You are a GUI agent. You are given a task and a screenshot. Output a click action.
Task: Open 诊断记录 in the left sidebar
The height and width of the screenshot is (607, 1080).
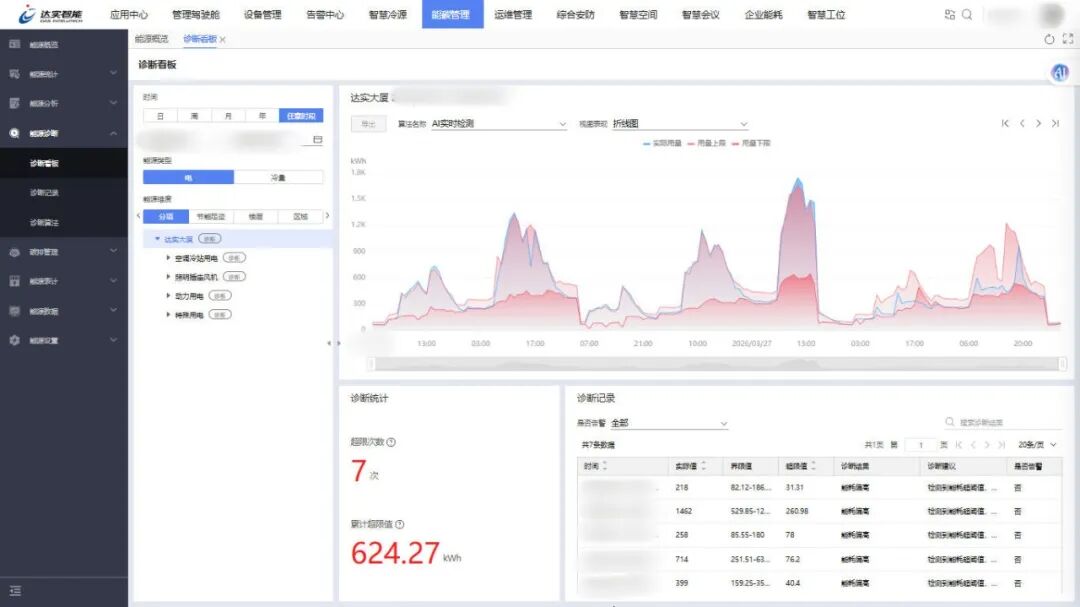click(44, 193)
